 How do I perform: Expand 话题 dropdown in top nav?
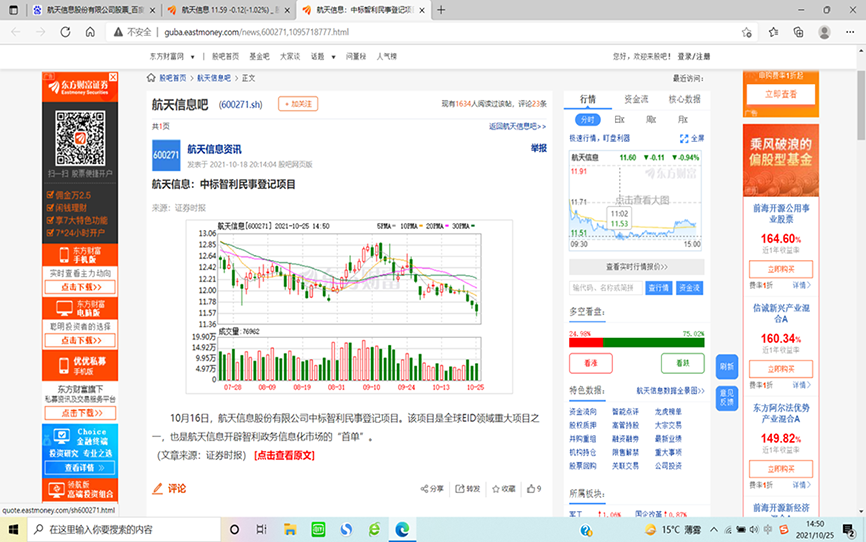pos(334,57)
